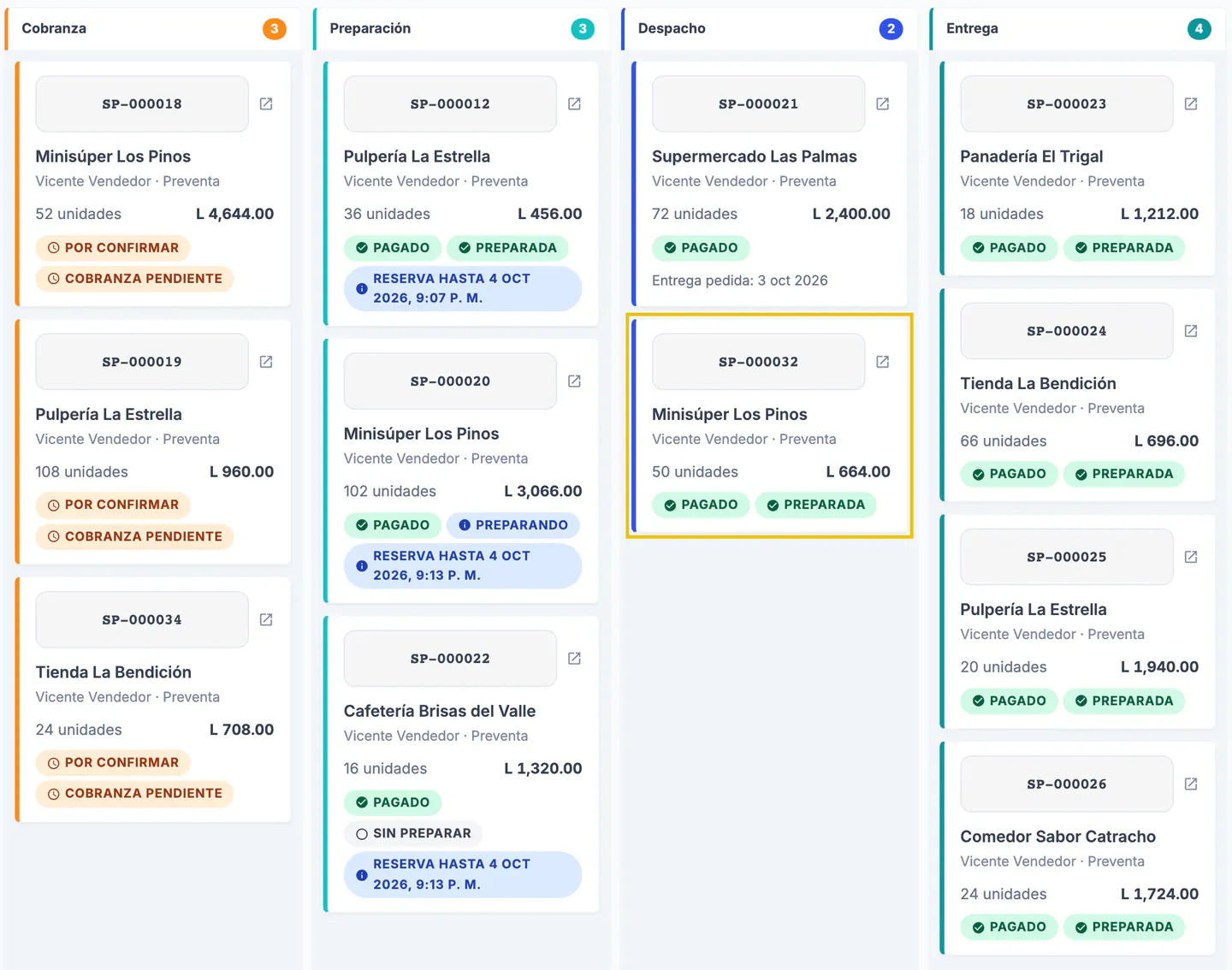Screen dimensions: 1232x970
Task: Click the SP-000022 order code button
Action: [x=450, y=659]
